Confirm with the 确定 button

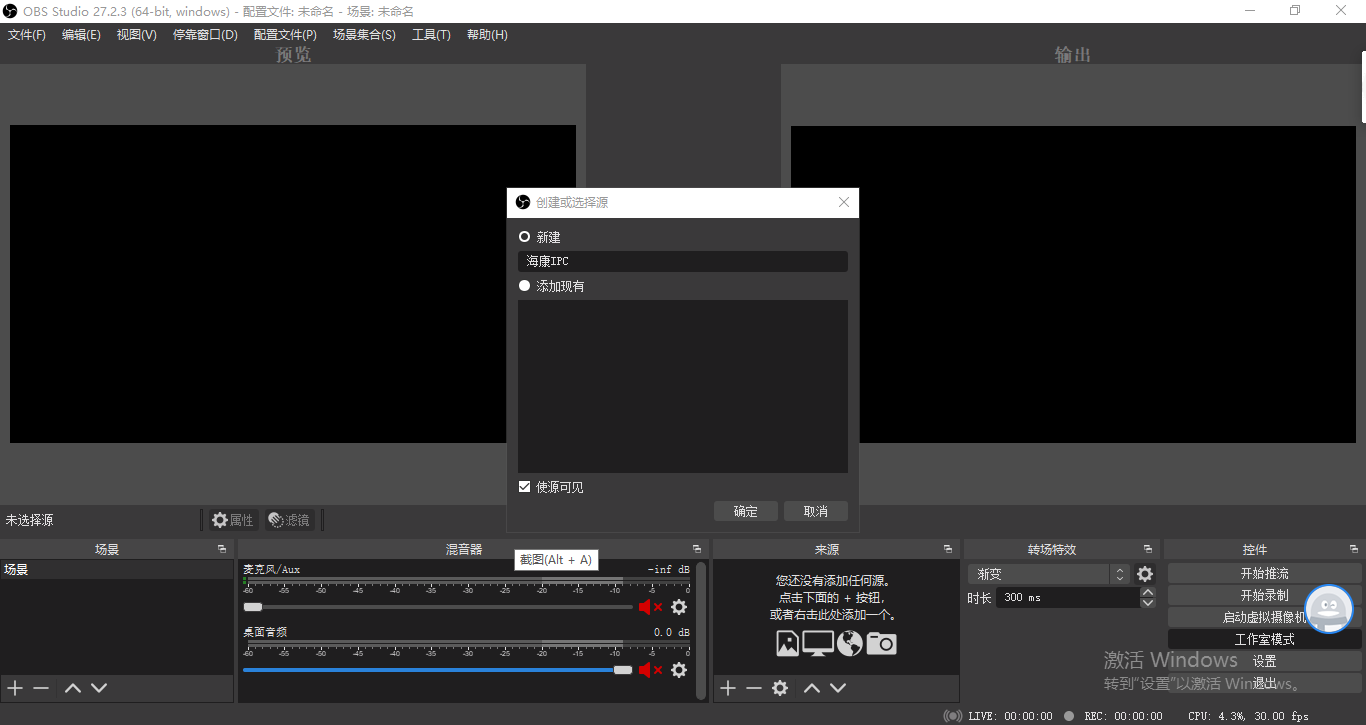point(746,511)
